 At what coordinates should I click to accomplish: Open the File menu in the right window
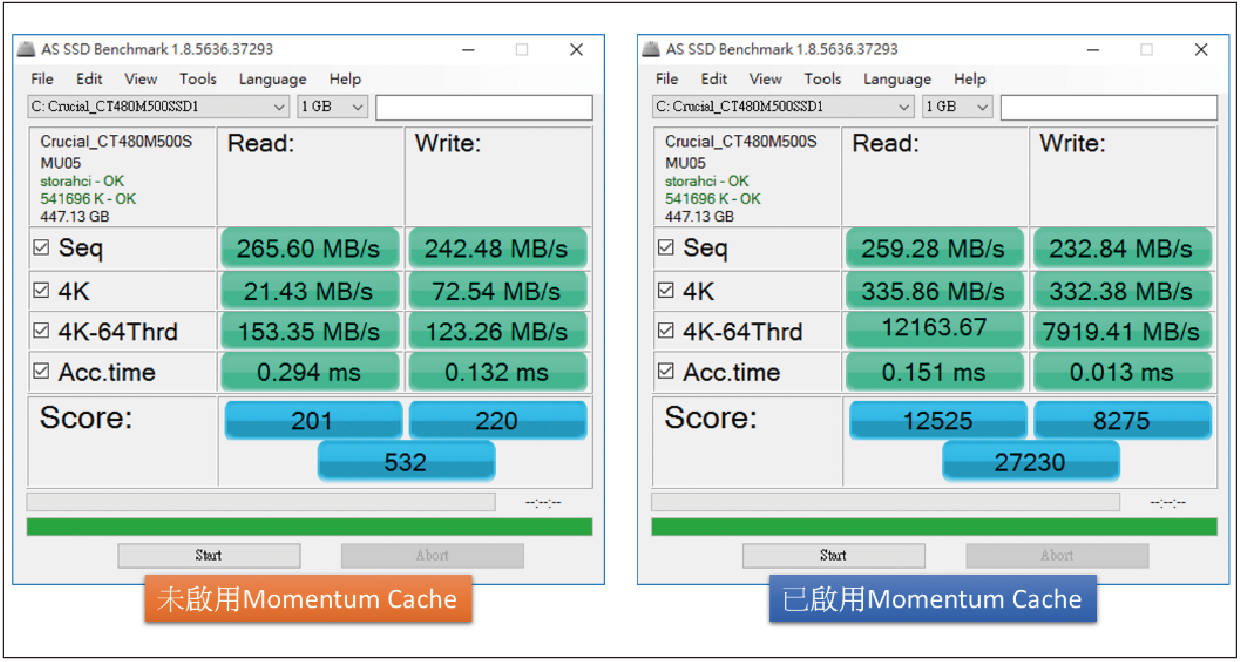click(667, 79)
